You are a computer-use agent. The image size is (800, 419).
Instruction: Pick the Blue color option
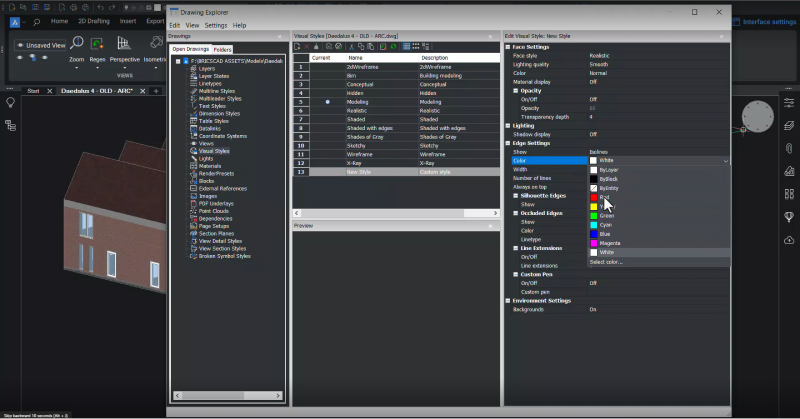(x=659, y=234)
